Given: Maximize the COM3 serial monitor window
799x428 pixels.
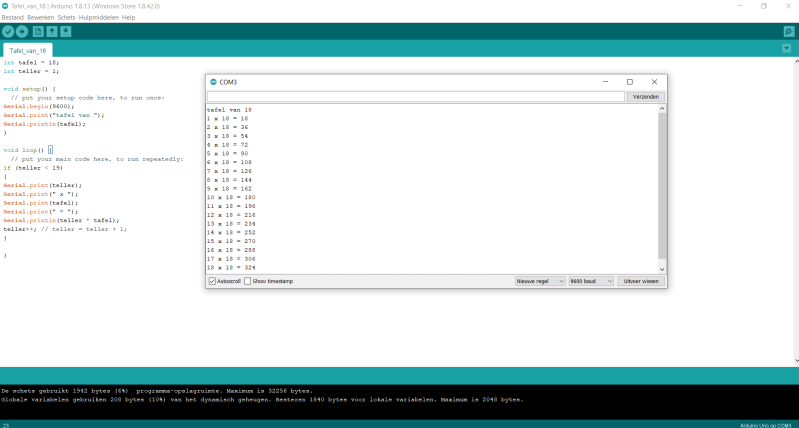Looking at the screenshot, I should point(629,82).
